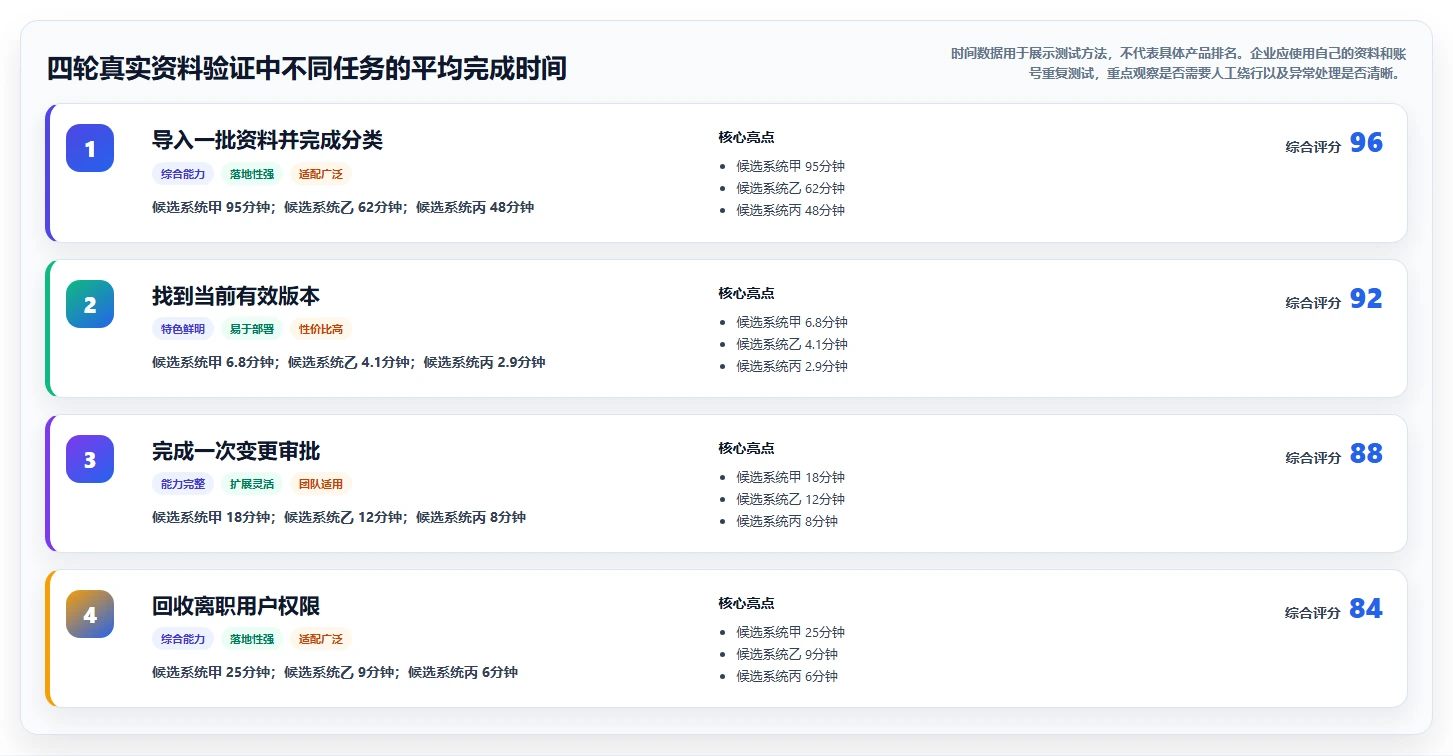Click 综合评分 label beside score 84
Screen dimensions: 1453x756
1313,613
